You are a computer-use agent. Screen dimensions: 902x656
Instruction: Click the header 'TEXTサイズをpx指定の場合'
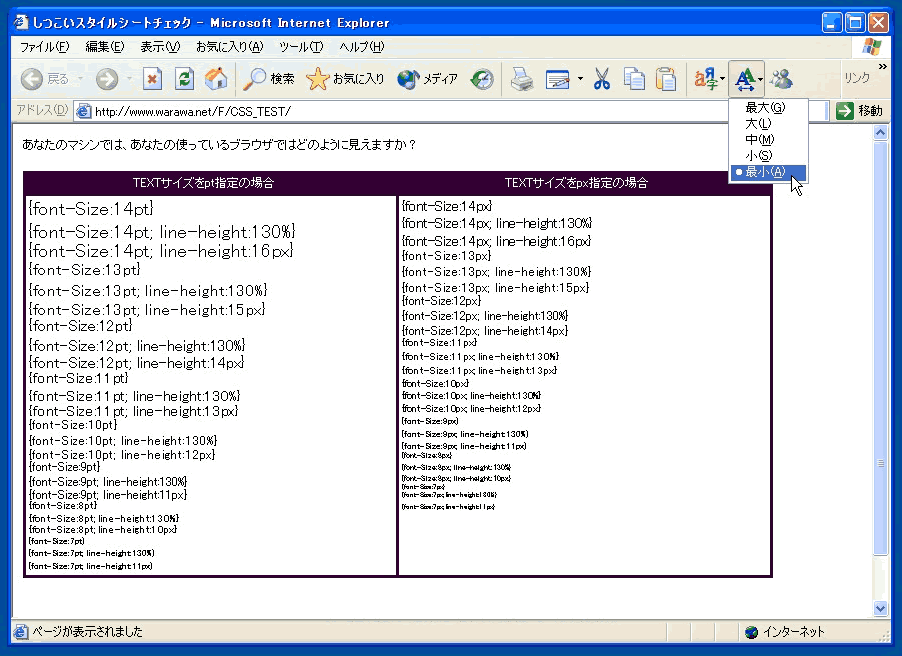pyautogui.click(x=576, y=183)
